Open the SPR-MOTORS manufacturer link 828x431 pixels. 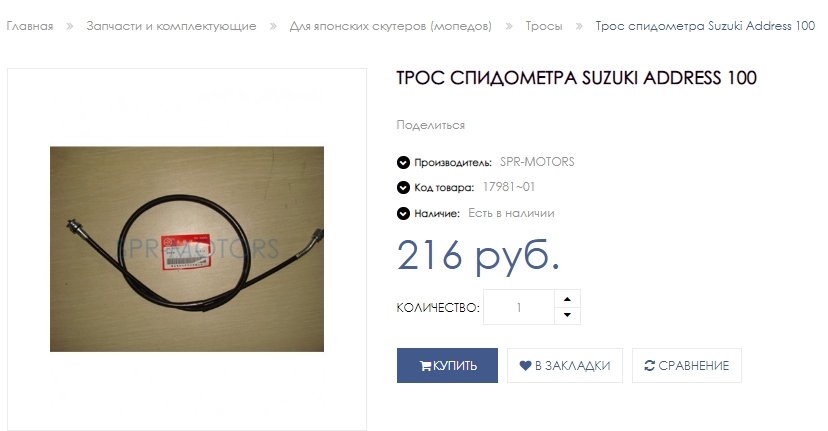point(537,162)
